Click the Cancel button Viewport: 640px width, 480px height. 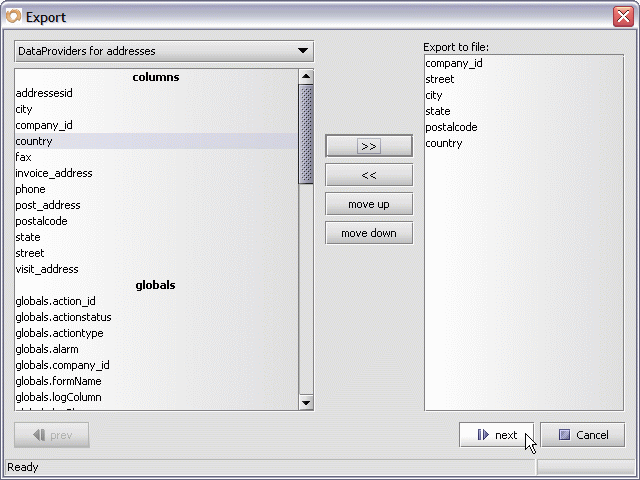[582, 435]
